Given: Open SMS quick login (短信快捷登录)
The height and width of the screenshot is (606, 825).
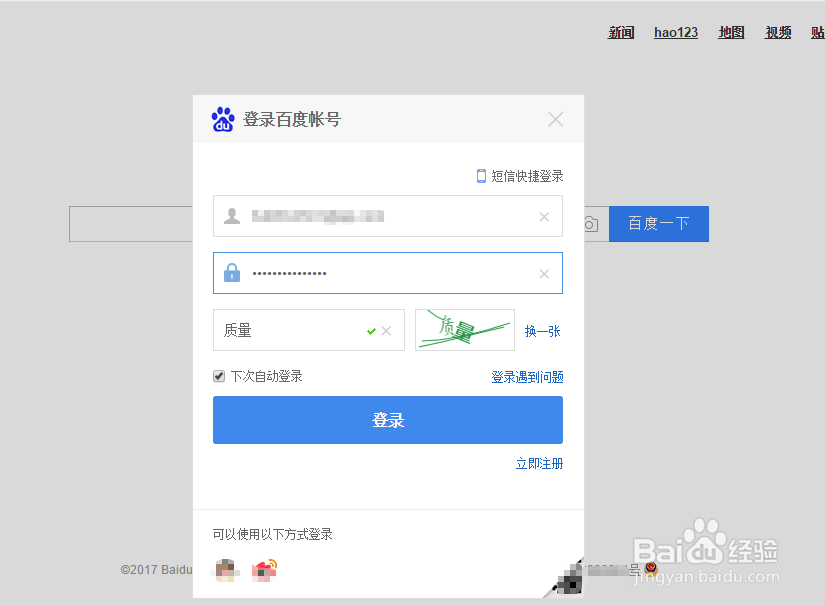Looking at the screenshot, I should pos(527,176).
